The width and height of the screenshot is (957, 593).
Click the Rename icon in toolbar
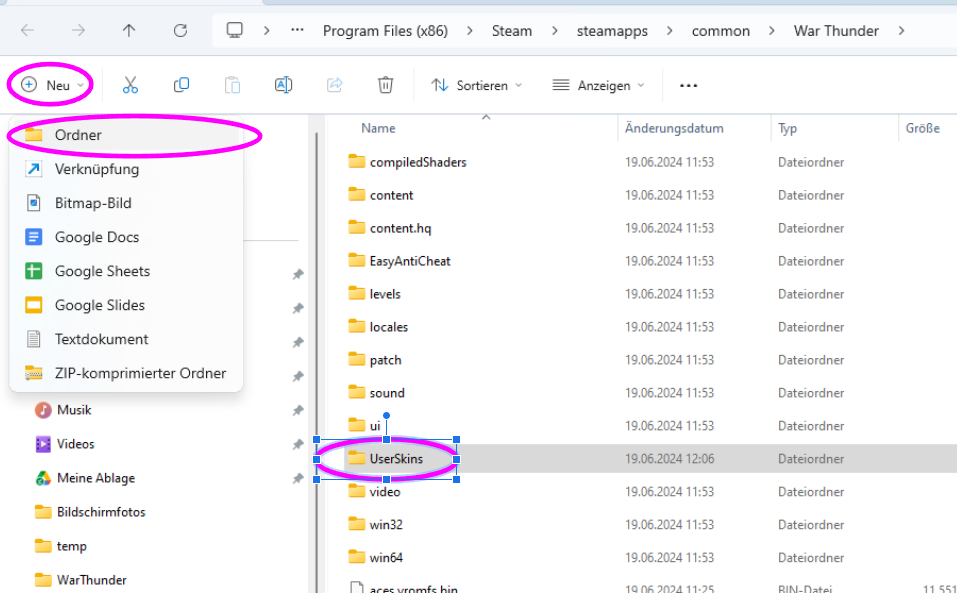click(283, 85)
